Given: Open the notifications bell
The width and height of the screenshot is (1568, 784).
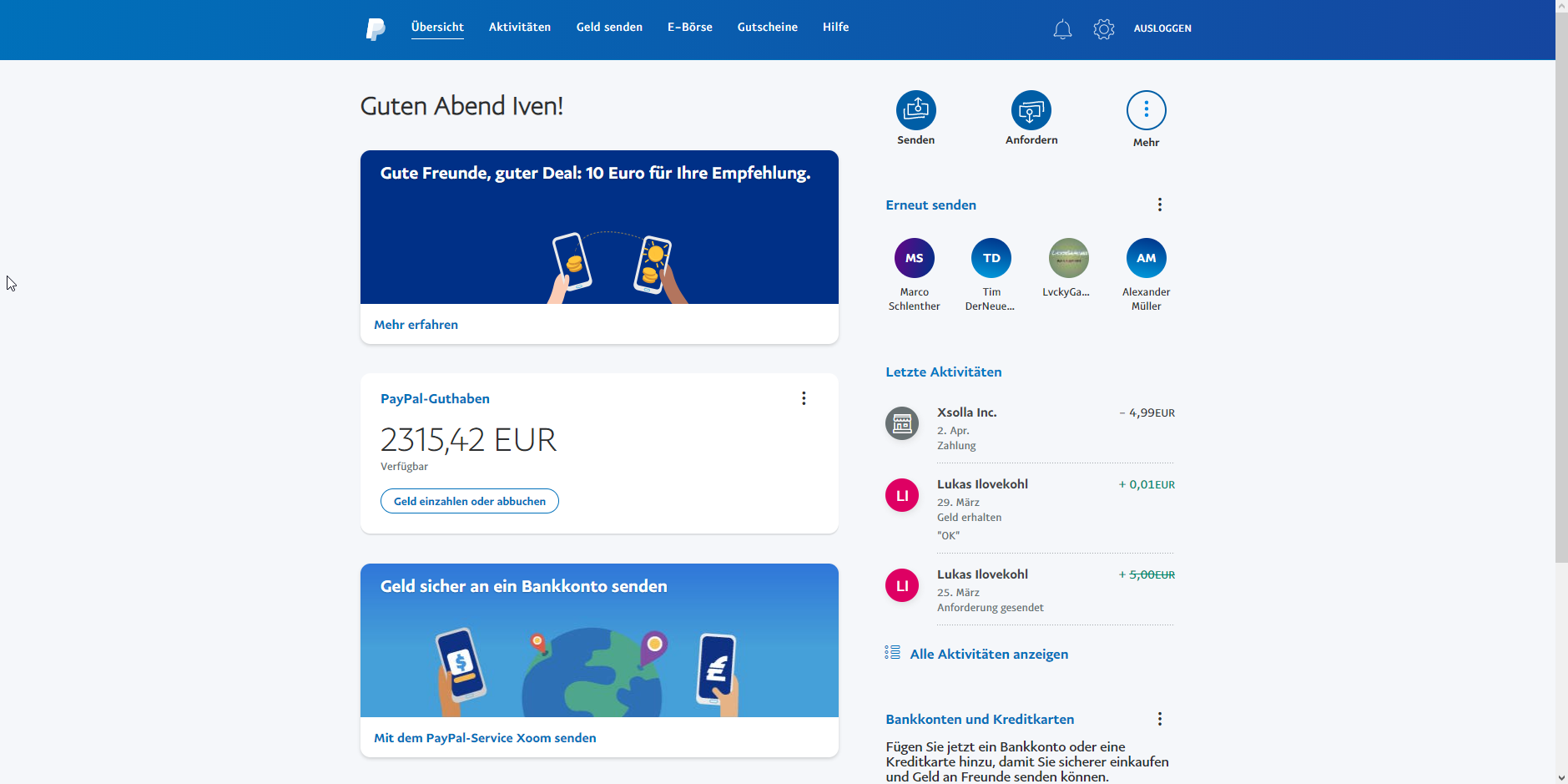Looking at the screenshot, I should (1061, 29).
